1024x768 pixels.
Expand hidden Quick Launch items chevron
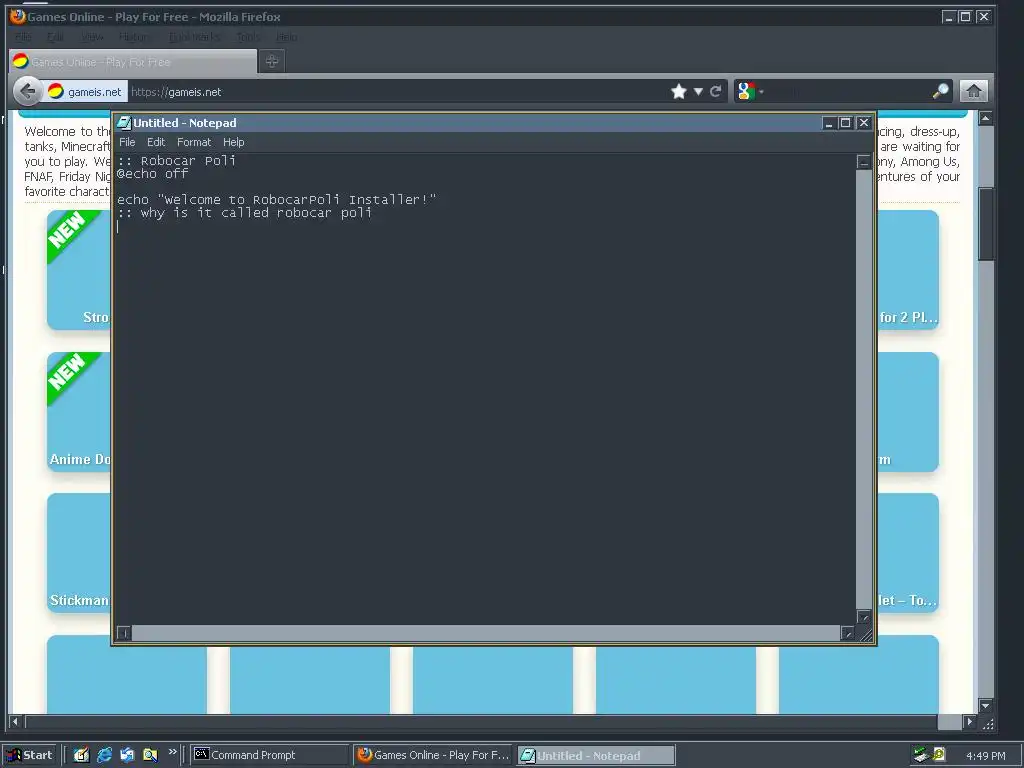click(x=172, y=752)
